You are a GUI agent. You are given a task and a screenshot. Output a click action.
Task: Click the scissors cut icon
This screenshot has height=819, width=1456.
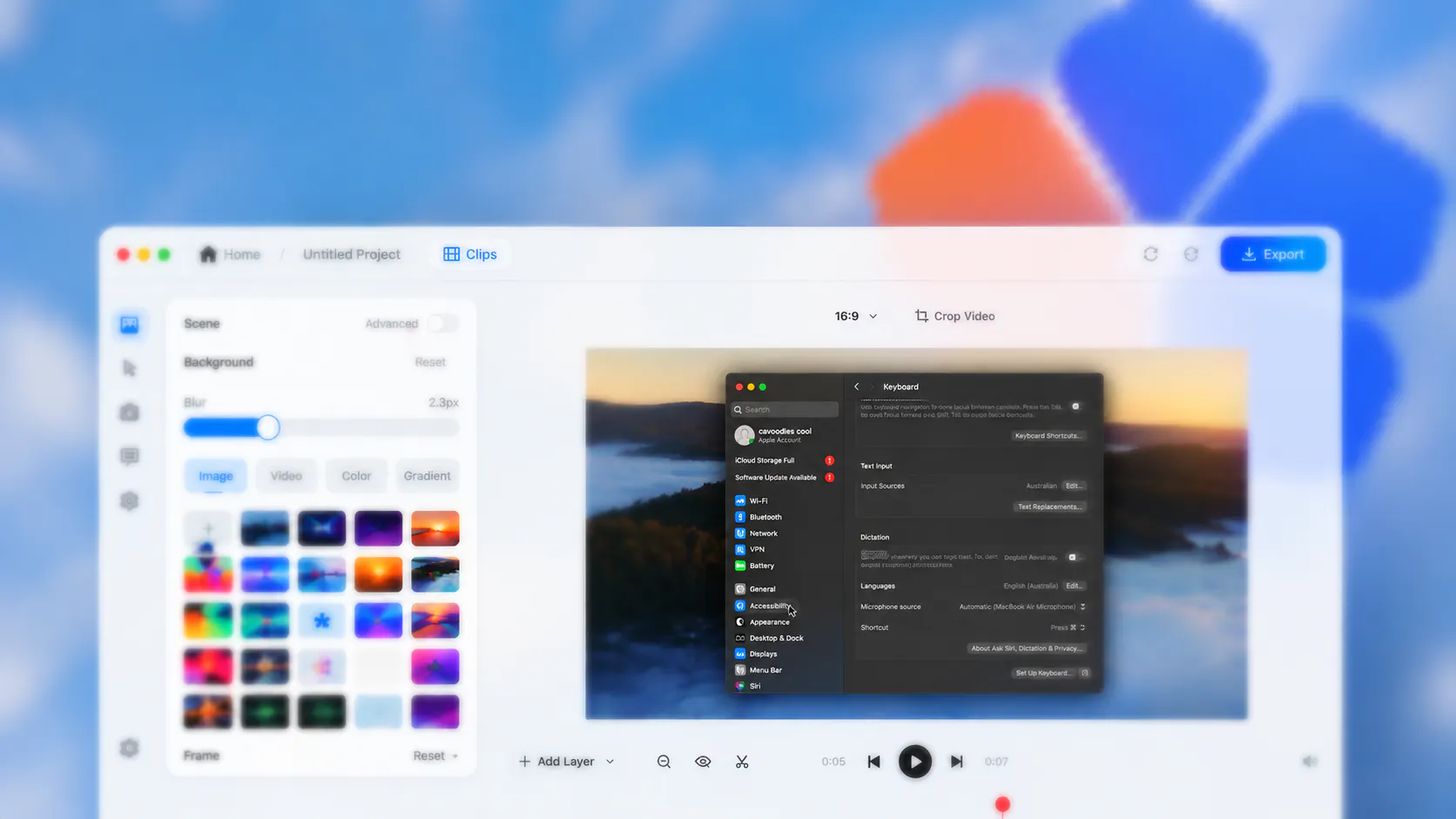coord(742,762)
